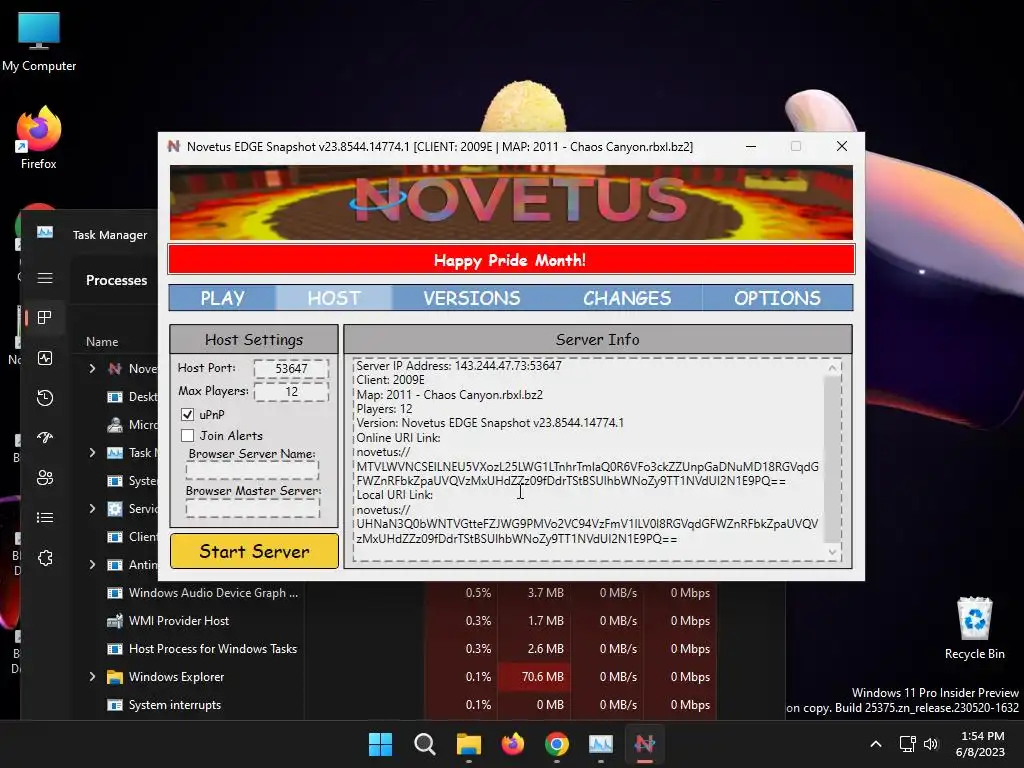
Task: Click the Windows Explorer folder process icon
Action: pos(115,677)
